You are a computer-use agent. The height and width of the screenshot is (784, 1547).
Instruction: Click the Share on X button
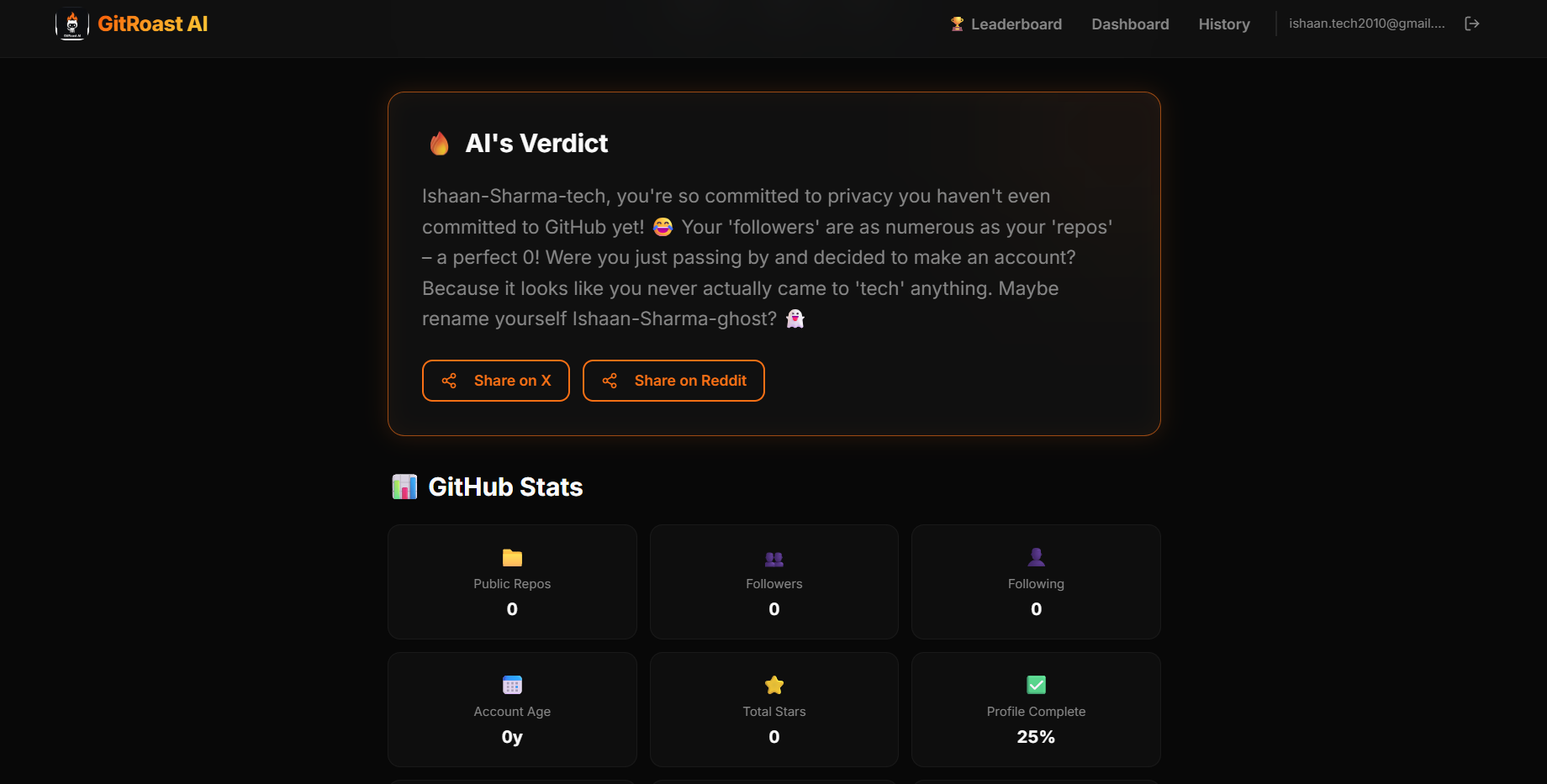pos(495,381)
